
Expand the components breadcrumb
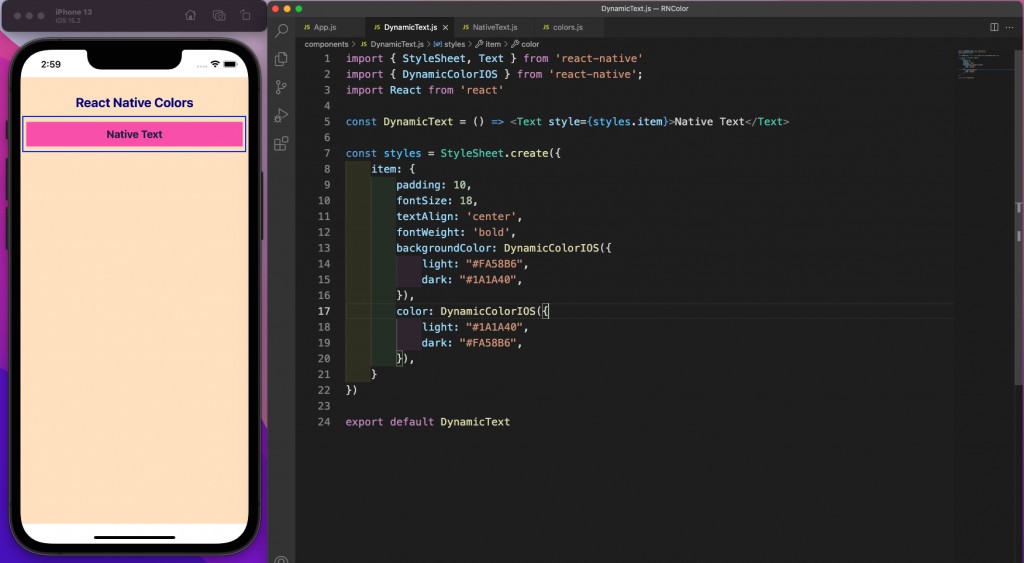(x=326, y=44)
